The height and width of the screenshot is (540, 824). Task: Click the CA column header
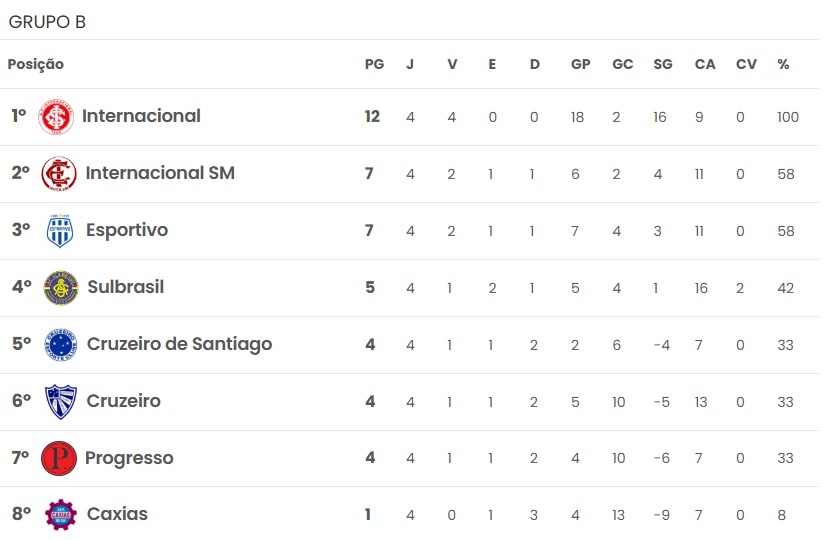(705, 64)
